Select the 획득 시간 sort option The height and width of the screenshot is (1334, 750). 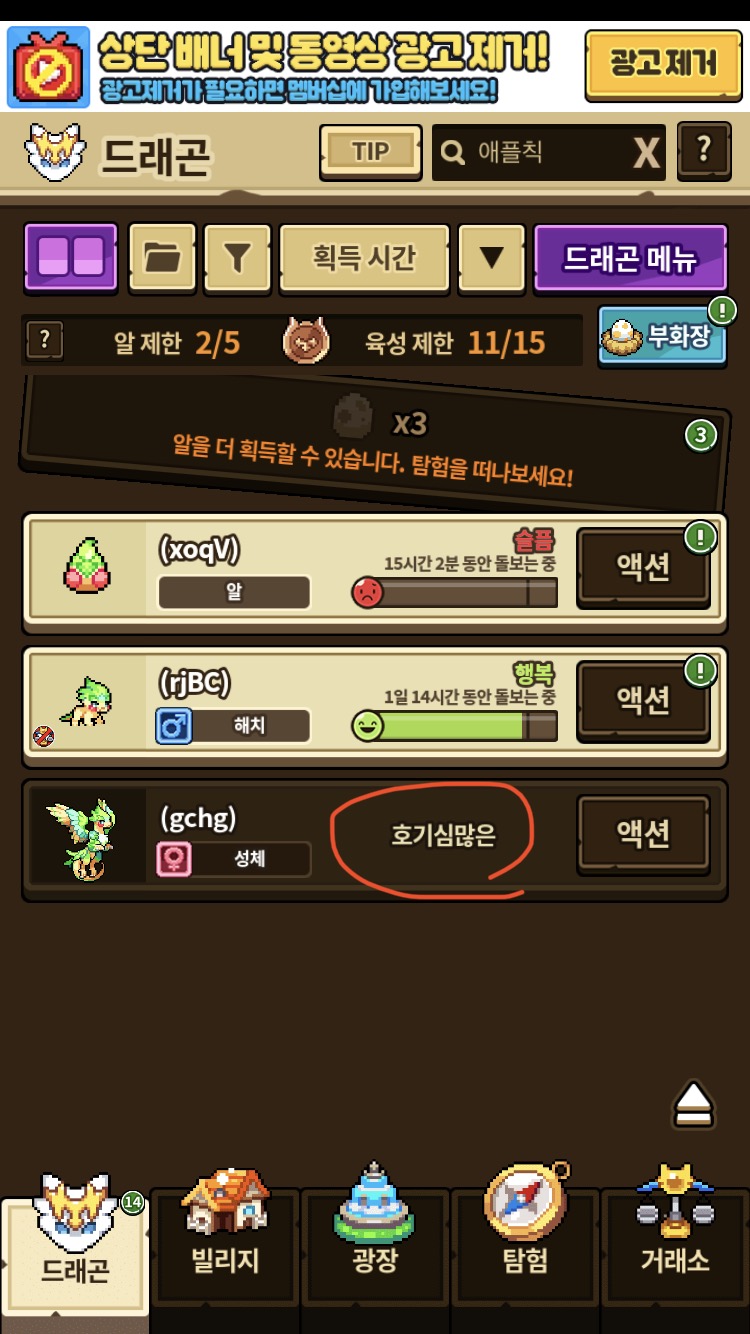click(364, 257)
